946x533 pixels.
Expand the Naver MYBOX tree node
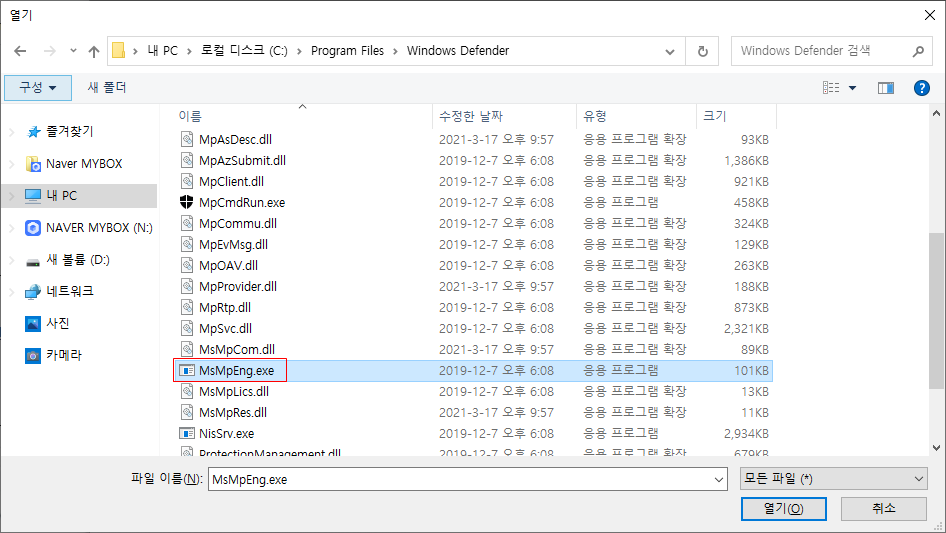click(11, 164)
